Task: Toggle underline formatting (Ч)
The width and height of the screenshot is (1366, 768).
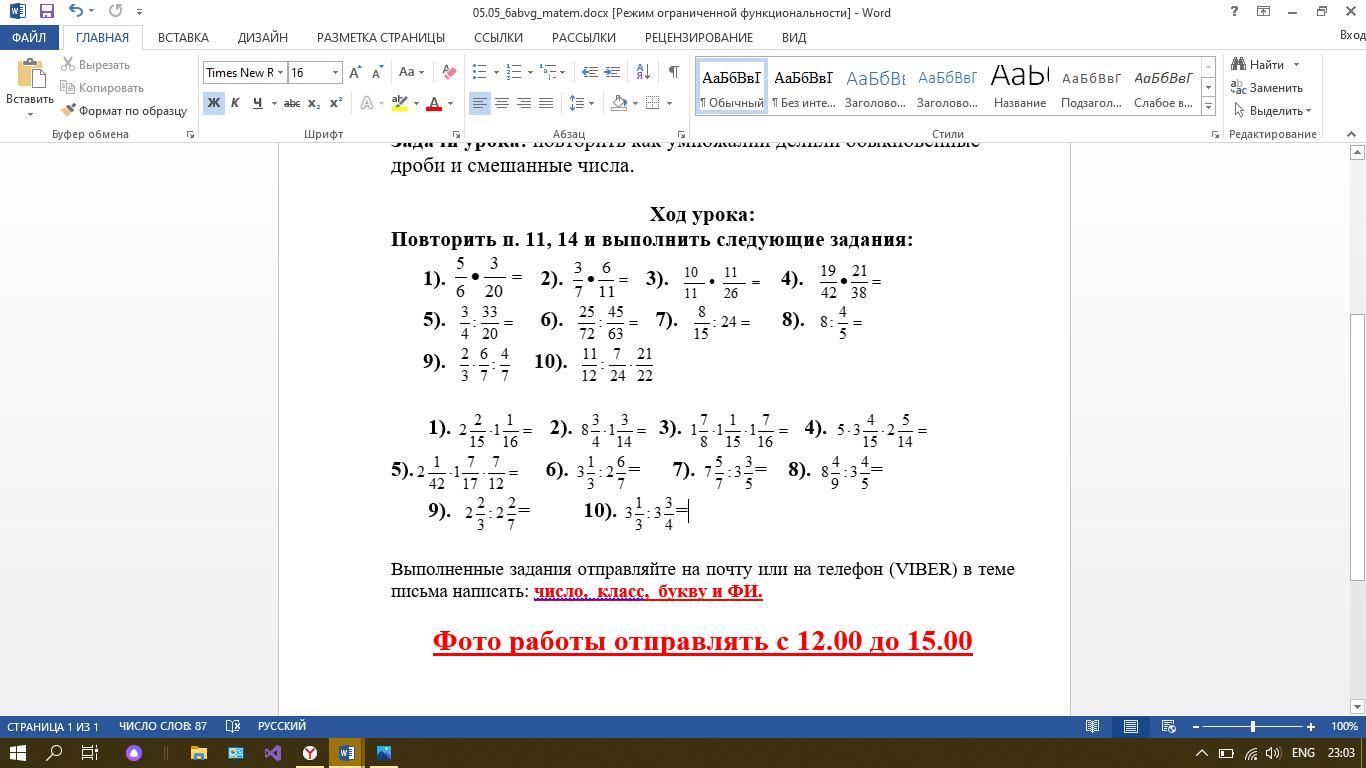Action: (x=257, y=103)
